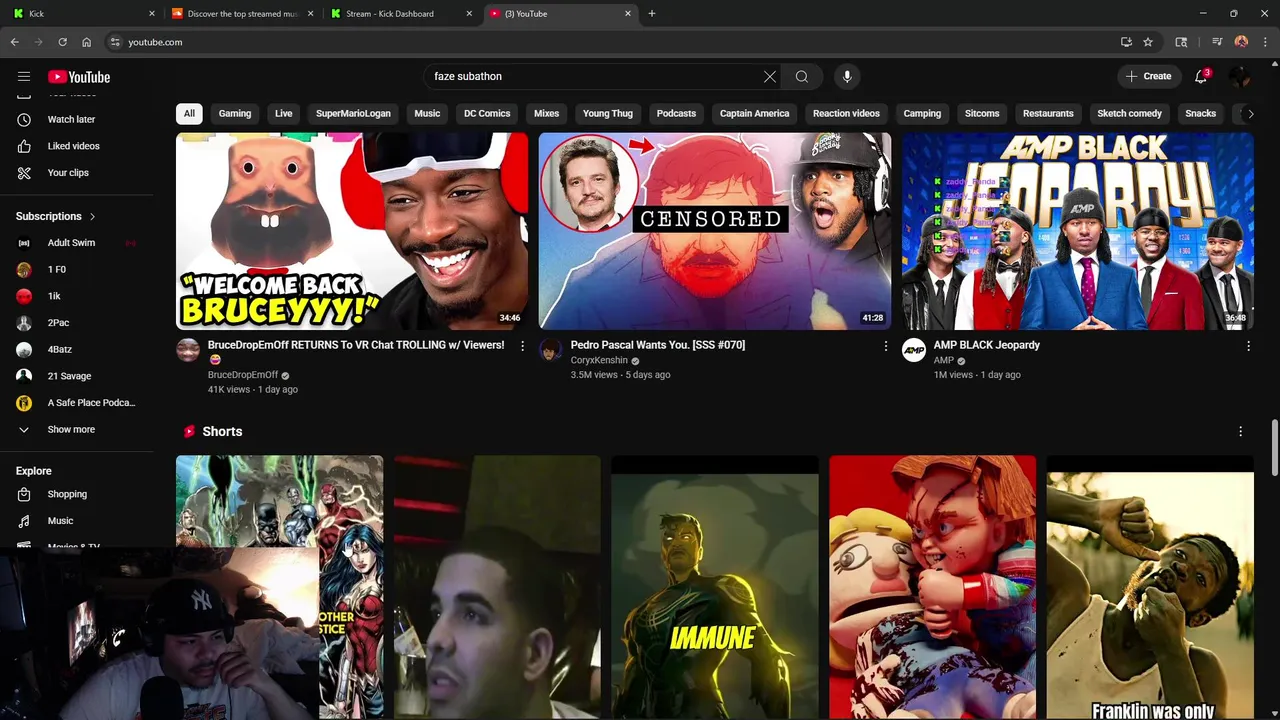Open the BruceDropEmOff VR Chat video thumbnail
Image resolution: width=1280 pixels, height=720 pixels.
pos(352,231)
